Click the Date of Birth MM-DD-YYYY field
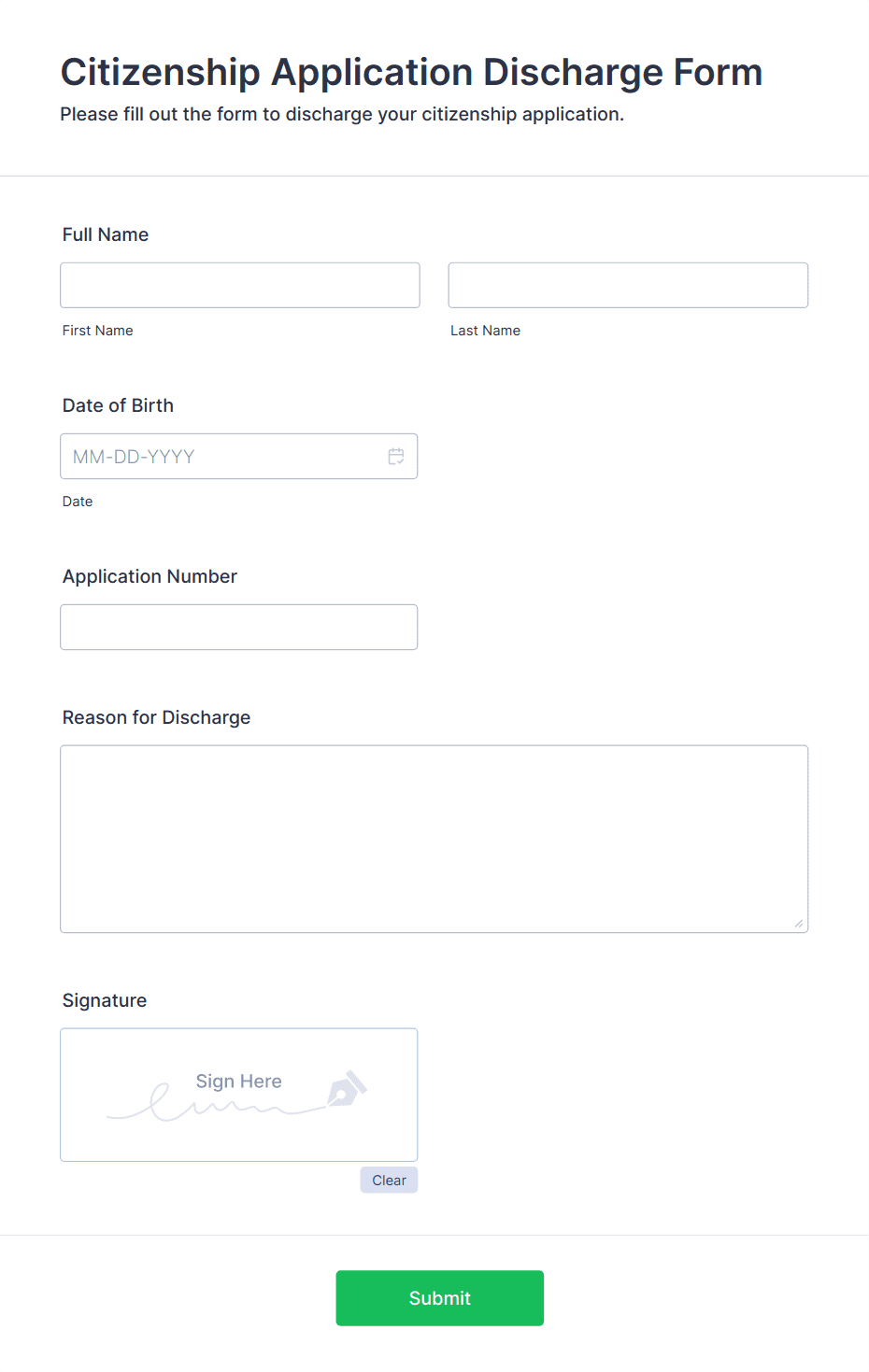This screenshot has height=1372, width=869. point(239,457)
